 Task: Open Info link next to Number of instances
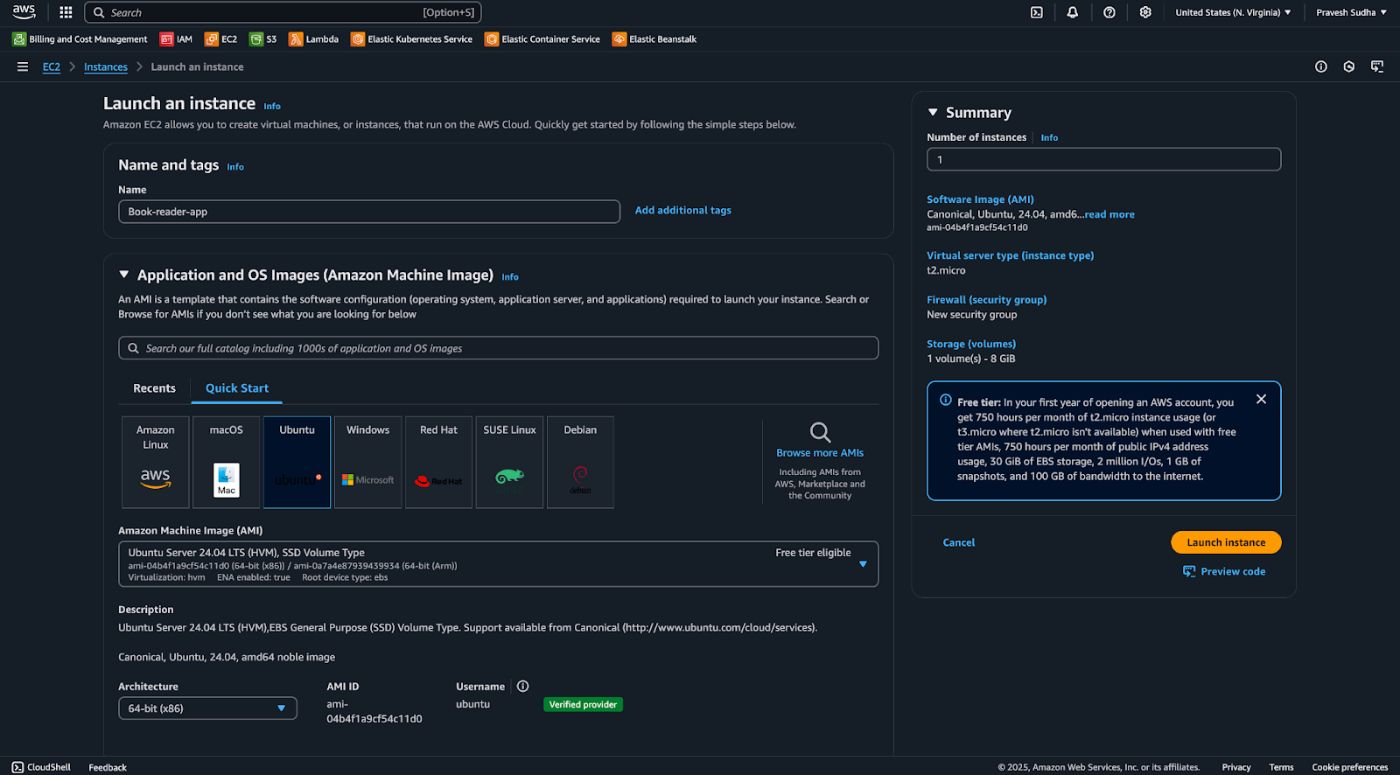[1049, 138]
